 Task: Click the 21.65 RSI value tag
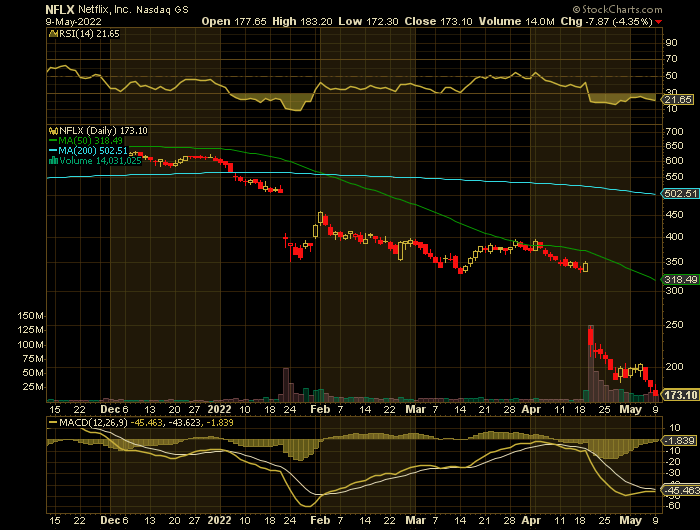[x=678, y=100]
